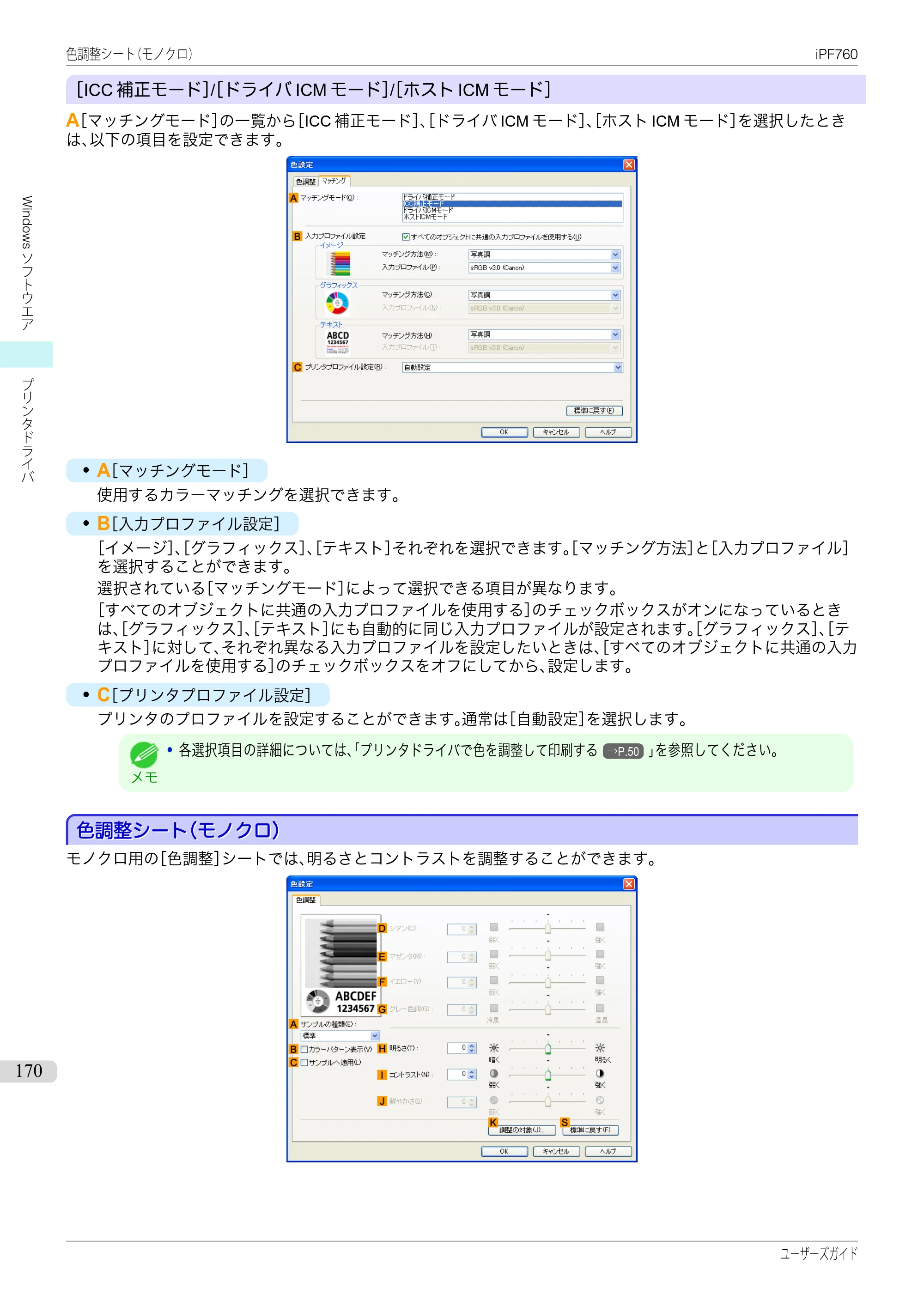Select the マッチング tab
Screen dimensions: 924x1307
[334, 181]
